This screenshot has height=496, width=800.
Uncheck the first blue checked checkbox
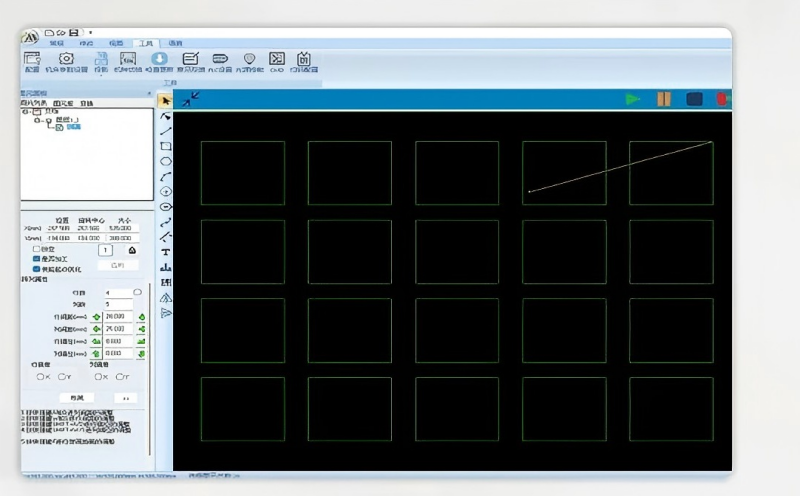pos(37,259)
